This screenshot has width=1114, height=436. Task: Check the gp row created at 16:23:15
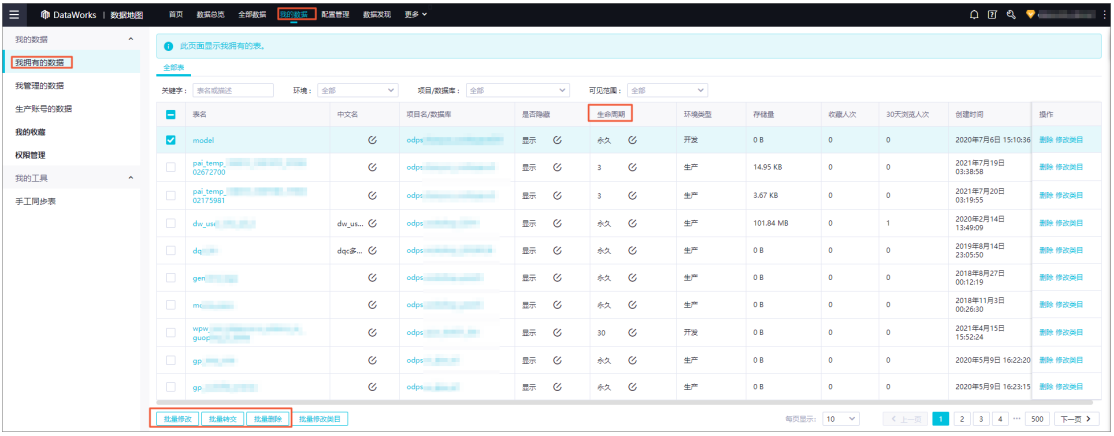(x=171, y=387)
